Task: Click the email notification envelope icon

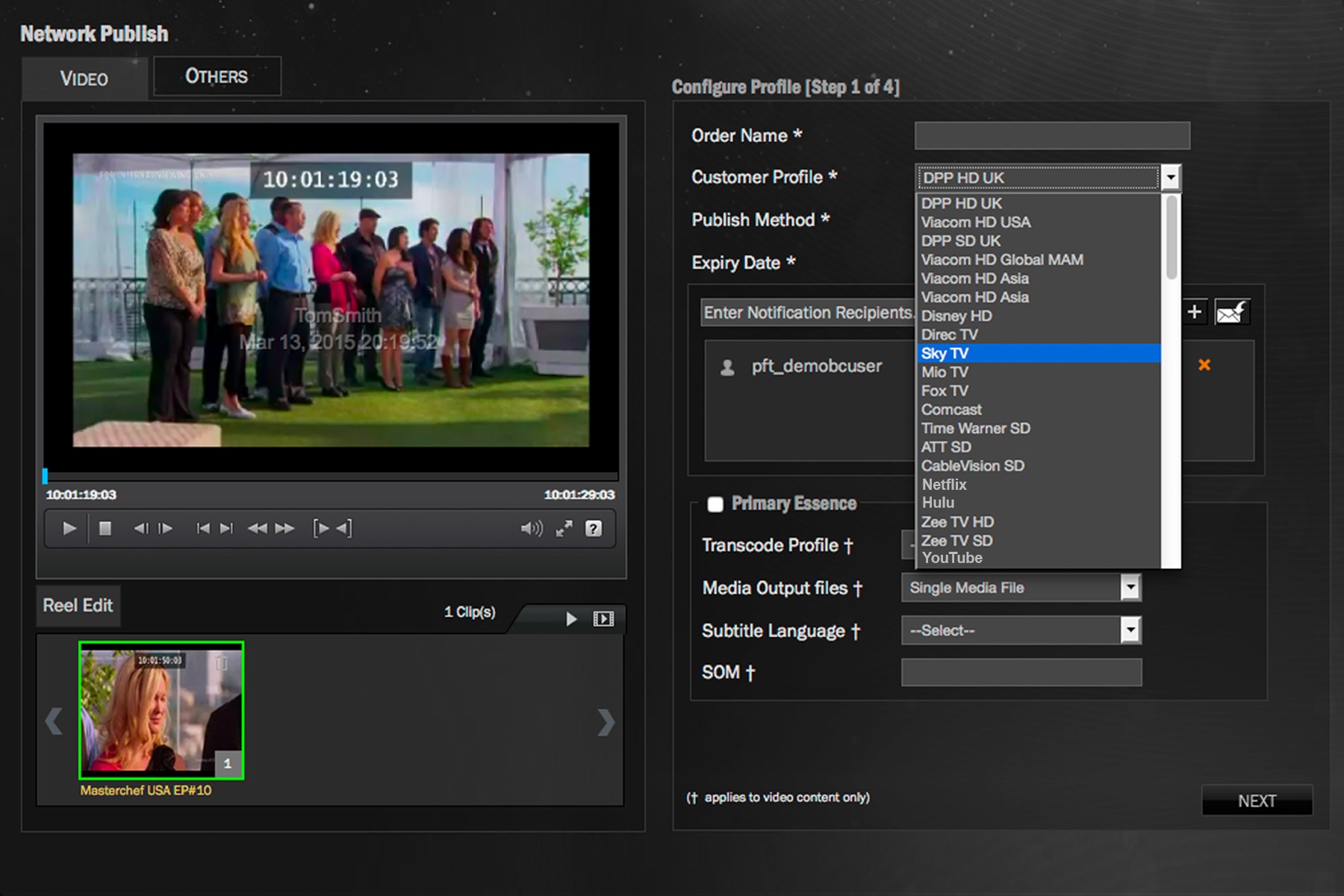Action: (x=1232, y=312)
